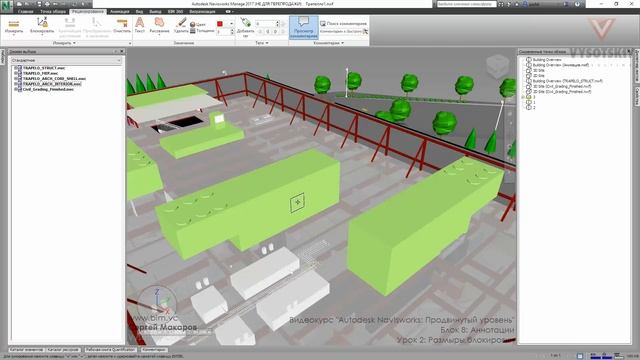Open the Каталог элементов bottom tab

26,350
